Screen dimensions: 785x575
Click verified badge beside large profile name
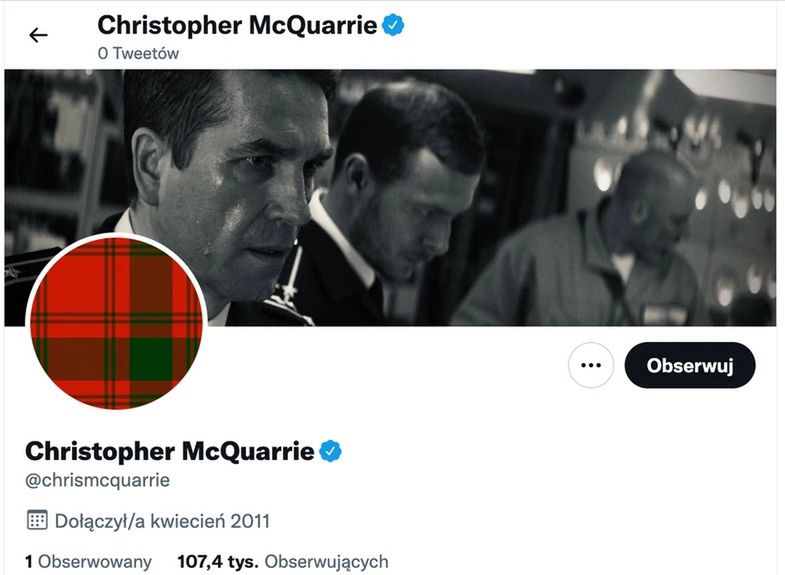click(331, 451)
